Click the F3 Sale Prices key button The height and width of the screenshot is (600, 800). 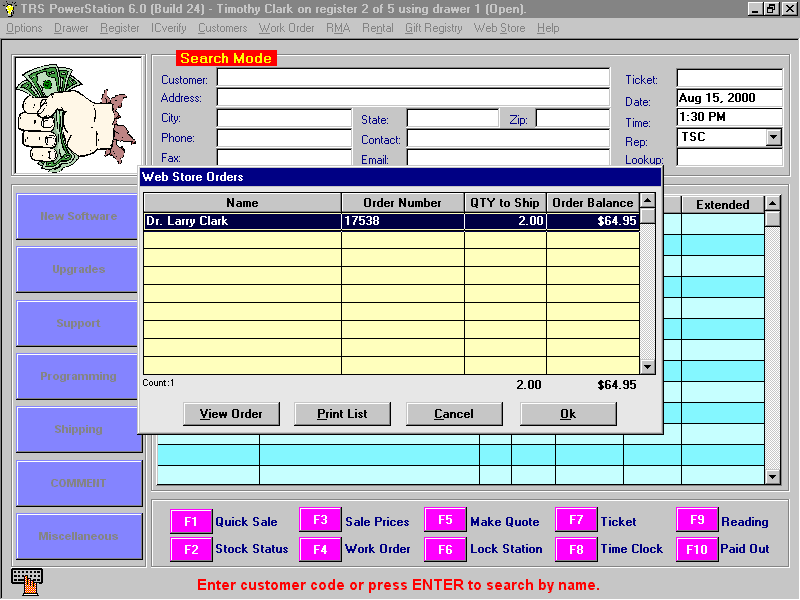[320, 520]
